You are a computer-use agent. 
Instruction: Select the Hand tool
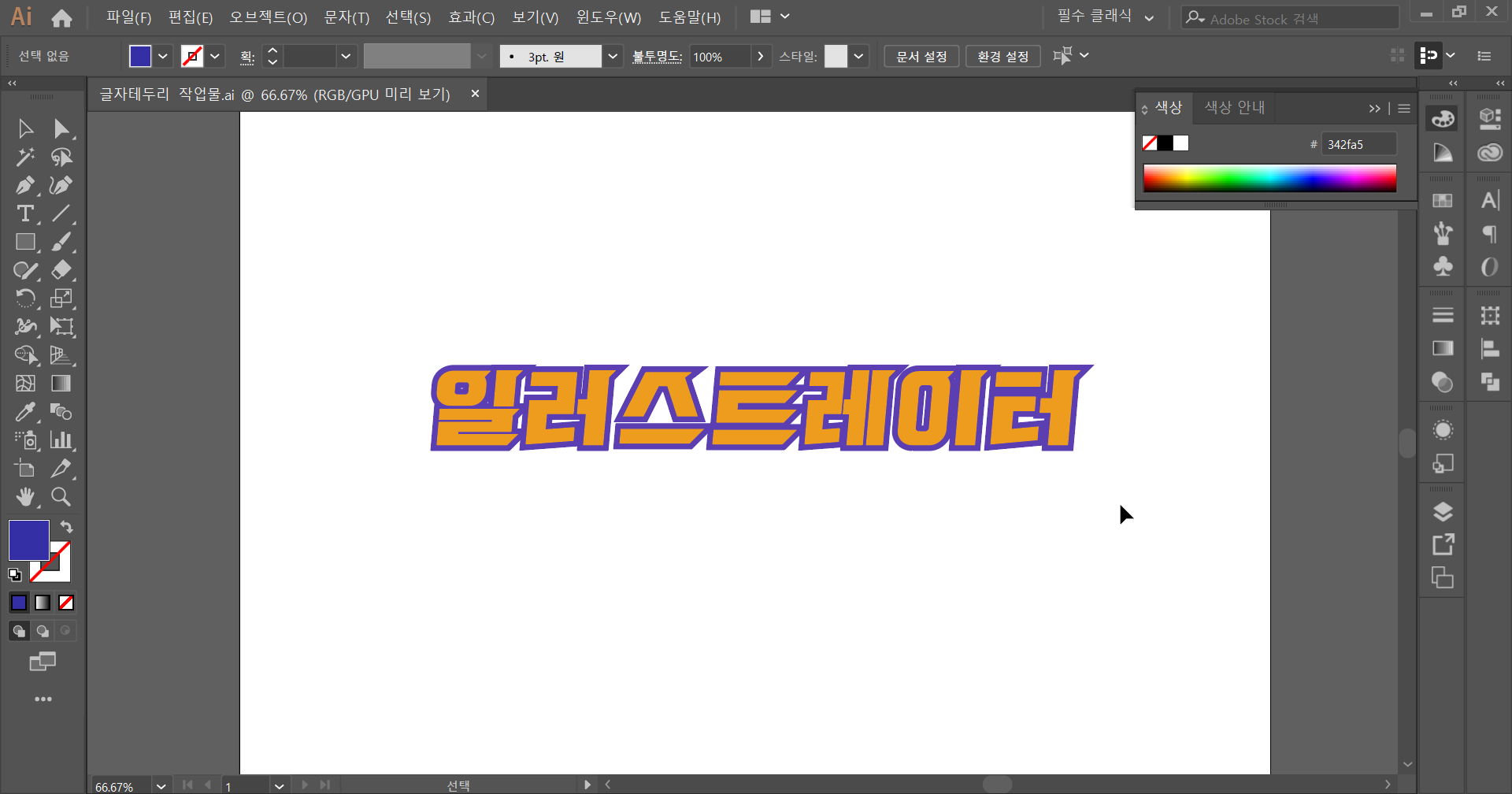tap(25, 497)
